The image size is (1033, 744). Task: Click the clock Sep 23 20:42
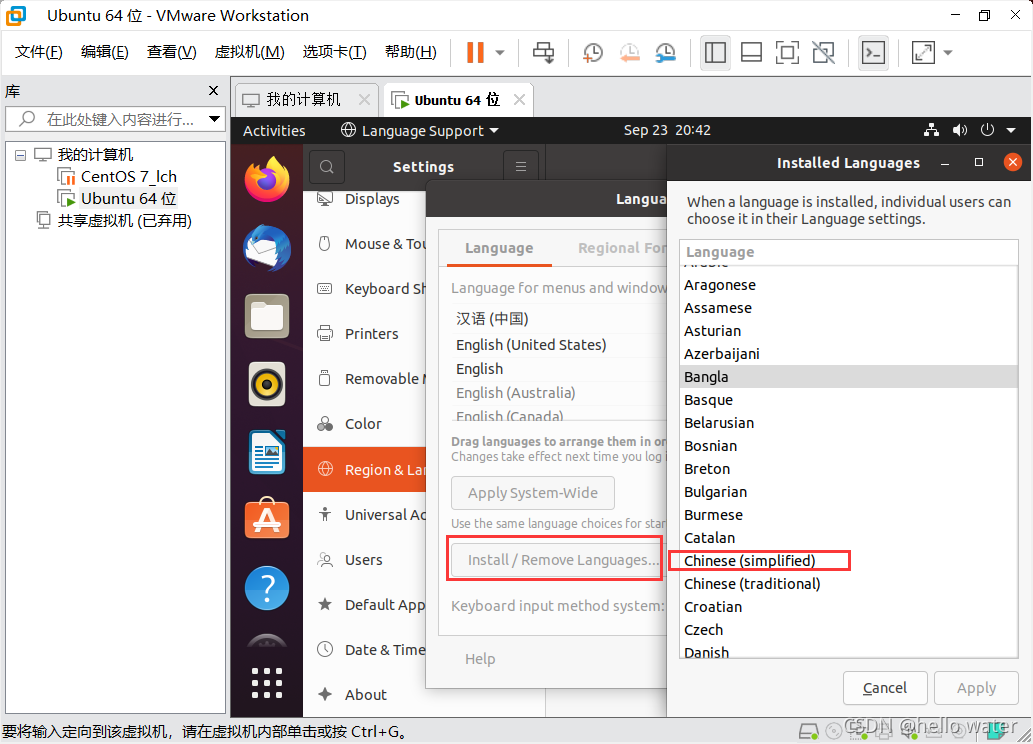[x=667, y=130]
